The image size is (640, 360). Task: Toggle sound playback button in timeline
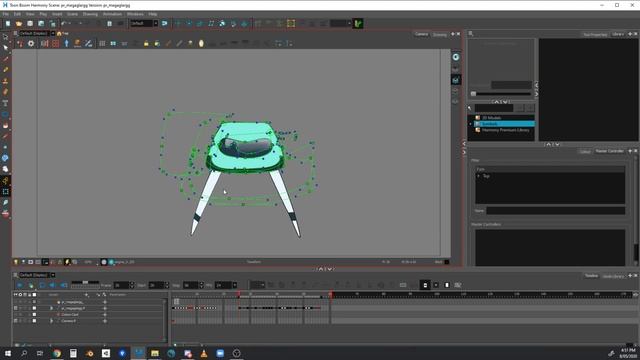point(53,285)
